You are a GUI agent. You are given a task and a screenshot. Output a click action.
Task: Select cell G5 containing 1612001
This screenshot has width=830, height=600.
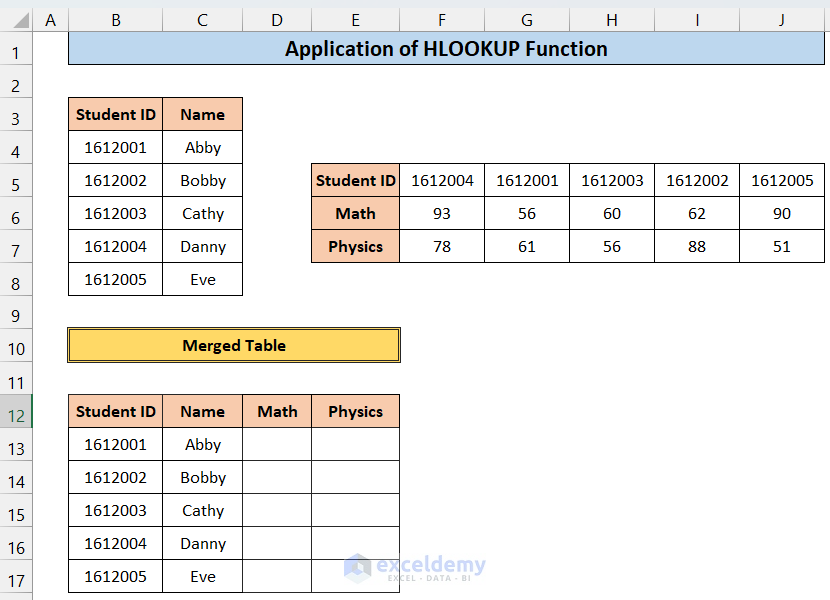(x=527, y=181)
